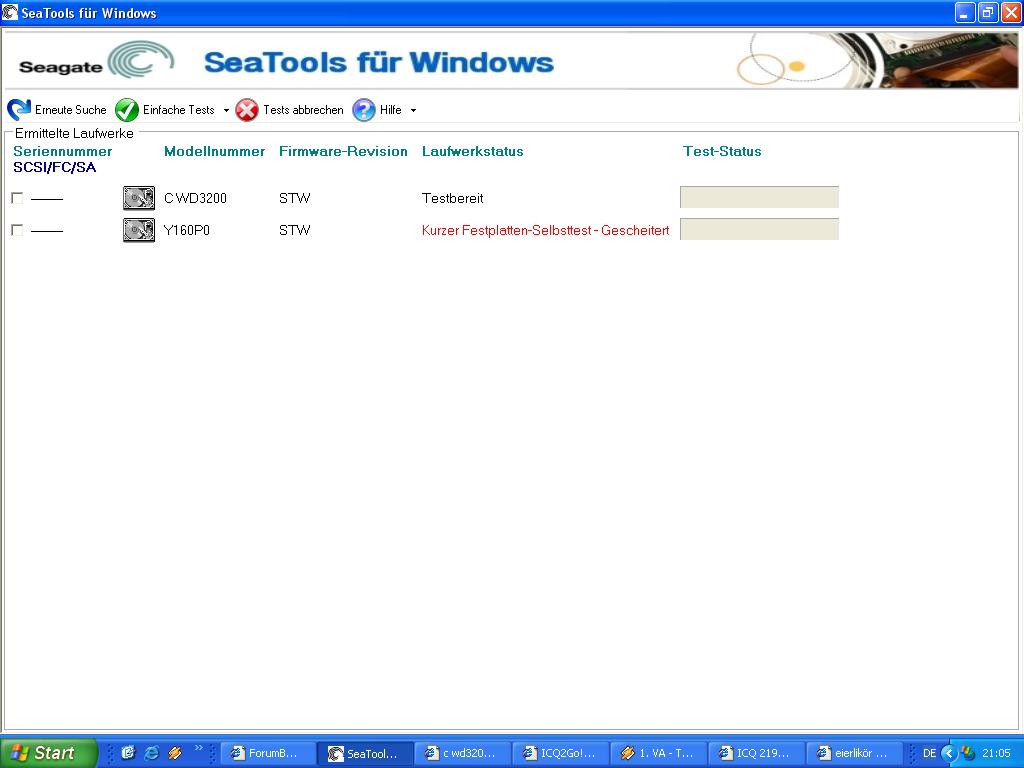Click the system tray icon beside the clock
Image resolution: width=1024 pixels, height=768 pixels.
pyautogui.click(x=968, y=753)
